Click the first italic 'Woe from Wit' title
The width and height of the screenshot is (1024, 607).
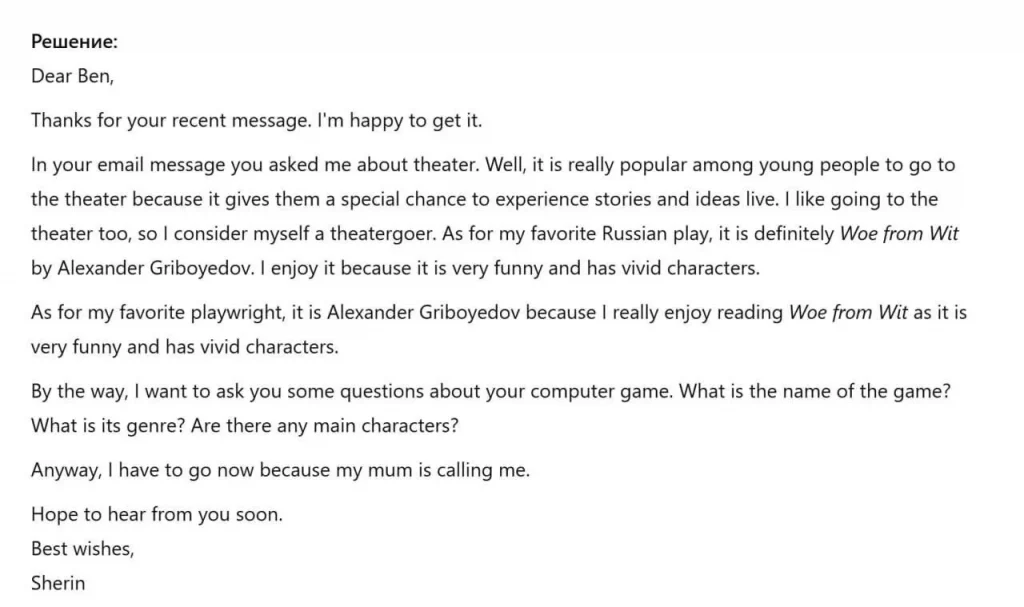click(899, 234)
